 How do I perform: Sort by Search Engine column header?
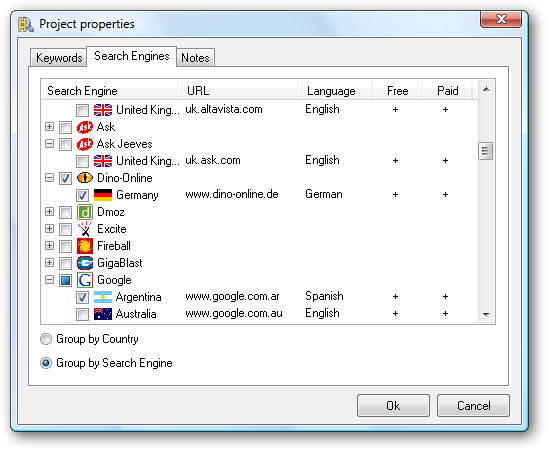click(112, 91)
